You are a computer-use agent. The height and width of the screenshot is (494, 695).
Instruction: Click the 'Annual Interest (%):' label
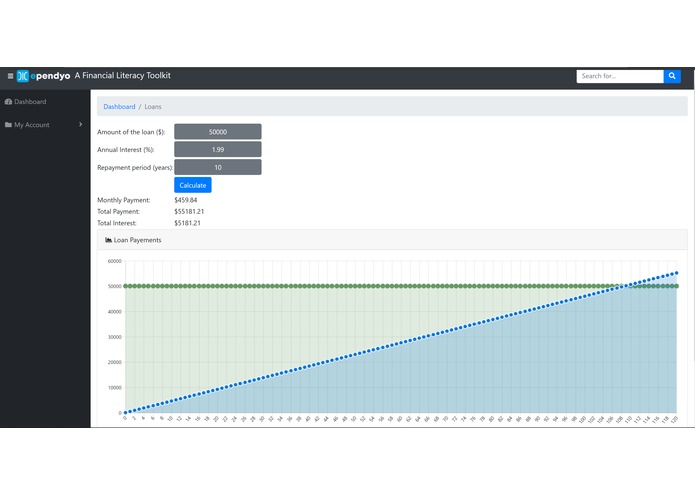coord(126,150)
